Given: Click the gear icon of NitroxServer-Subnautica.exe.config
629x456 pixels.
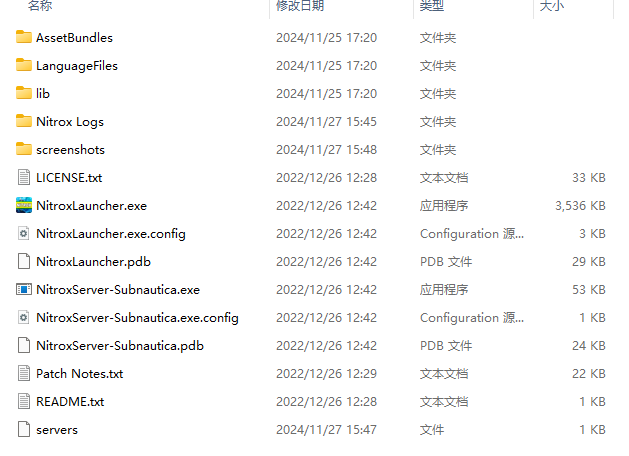Looking at the screenshot, I should pyautogui.click(x=24, y=318).
